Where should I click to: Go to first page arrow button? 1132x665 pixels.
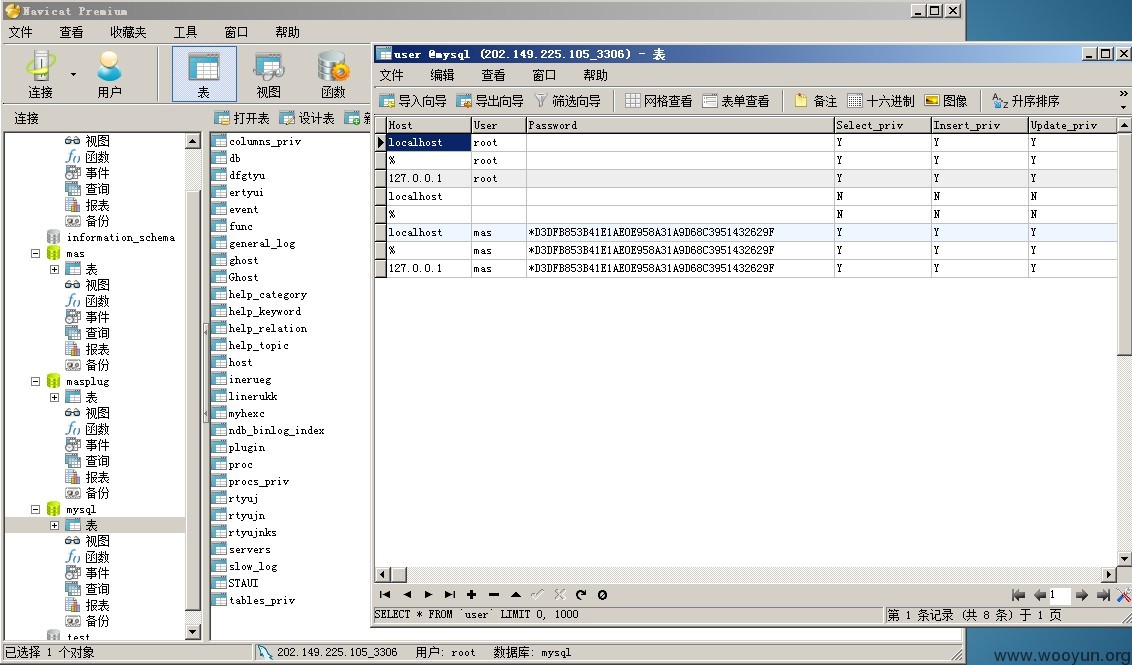click(x=1019, y=595)
